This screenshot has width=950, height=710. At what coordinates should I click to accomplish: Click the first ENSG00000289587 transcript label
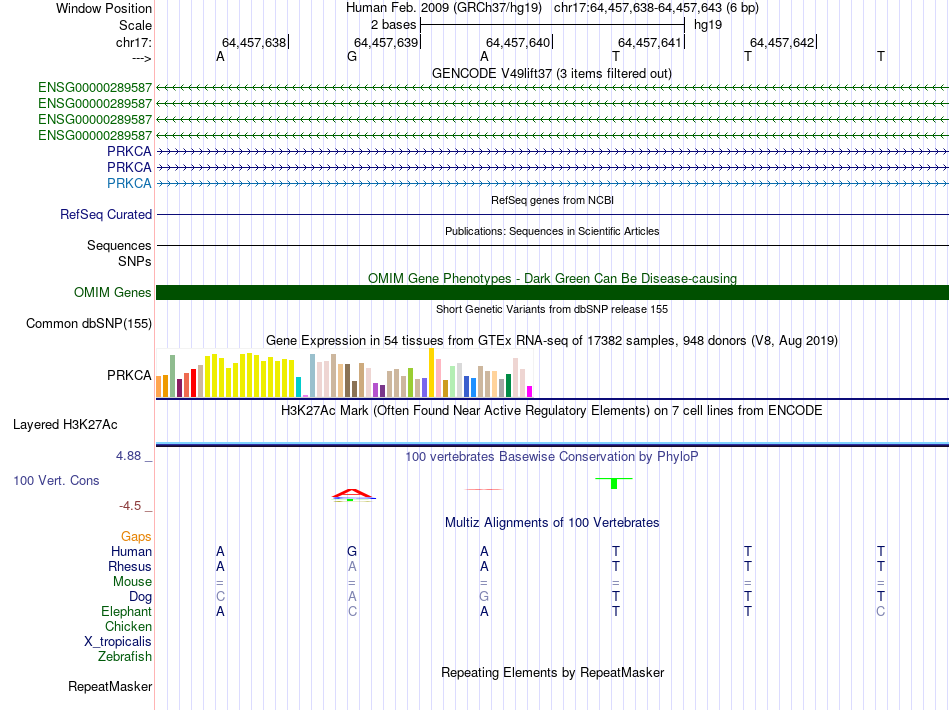point(95,88)
